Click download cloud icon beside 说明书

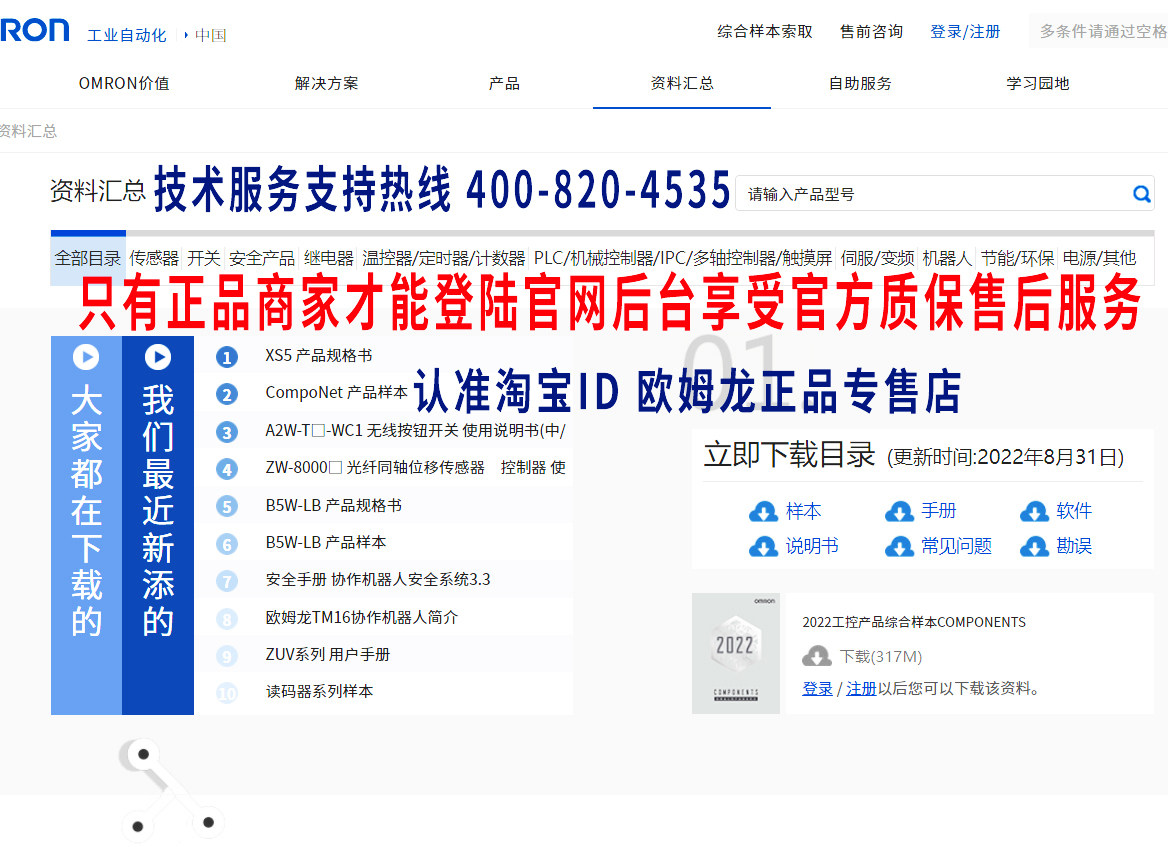(764, 547)
